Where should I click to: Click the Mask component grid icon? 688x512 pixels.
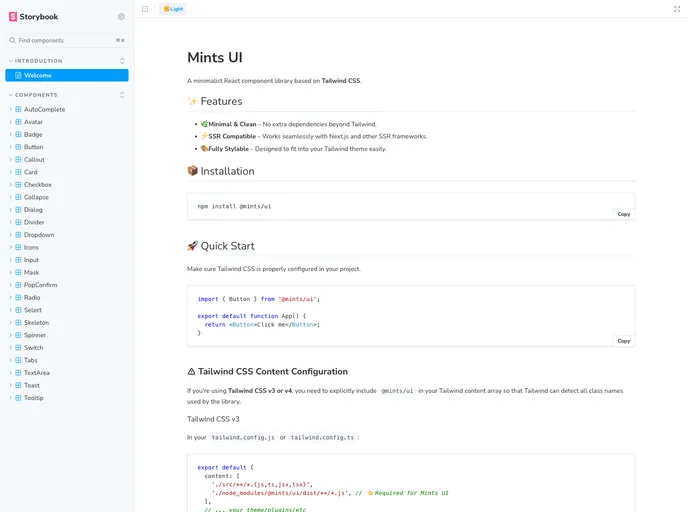coord(18,272)
